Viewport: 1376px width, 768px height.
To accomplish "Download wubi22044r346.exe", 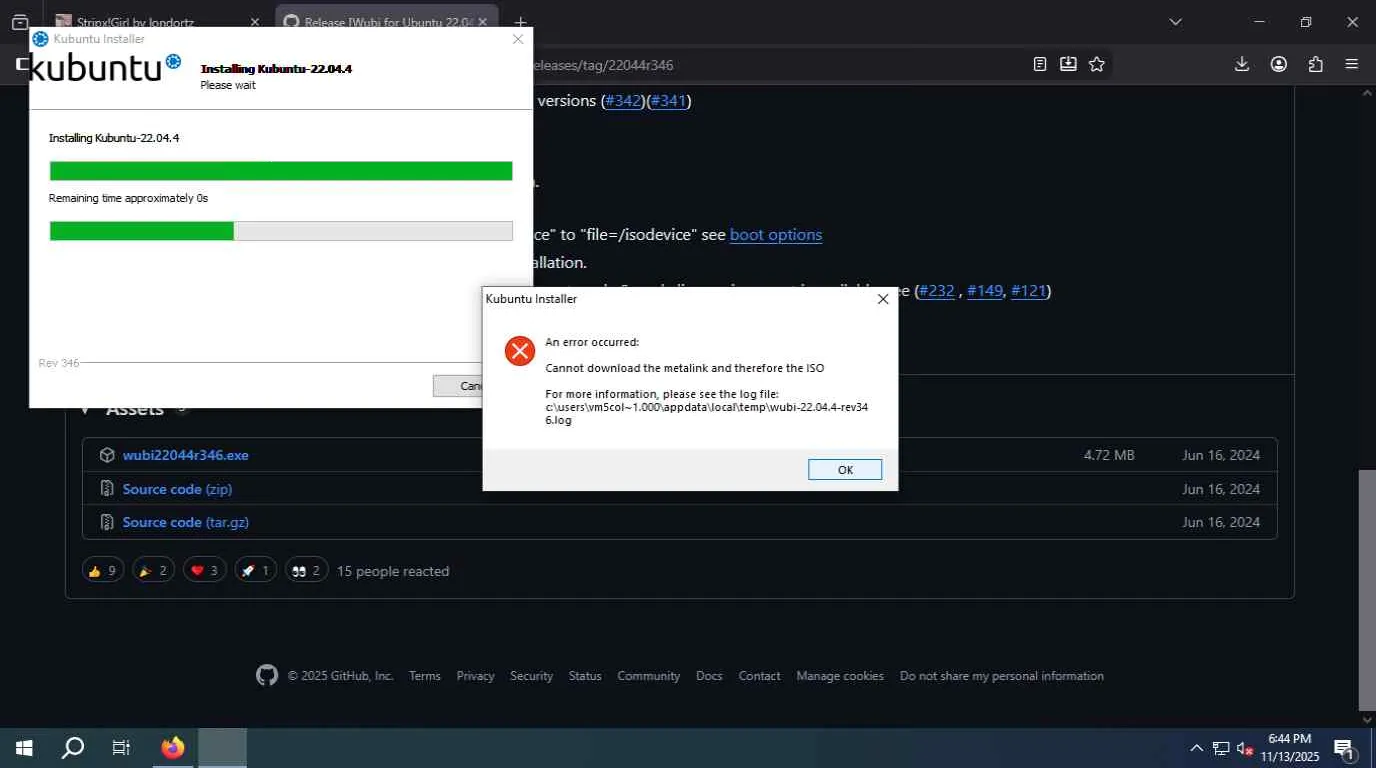I will 186,455.
